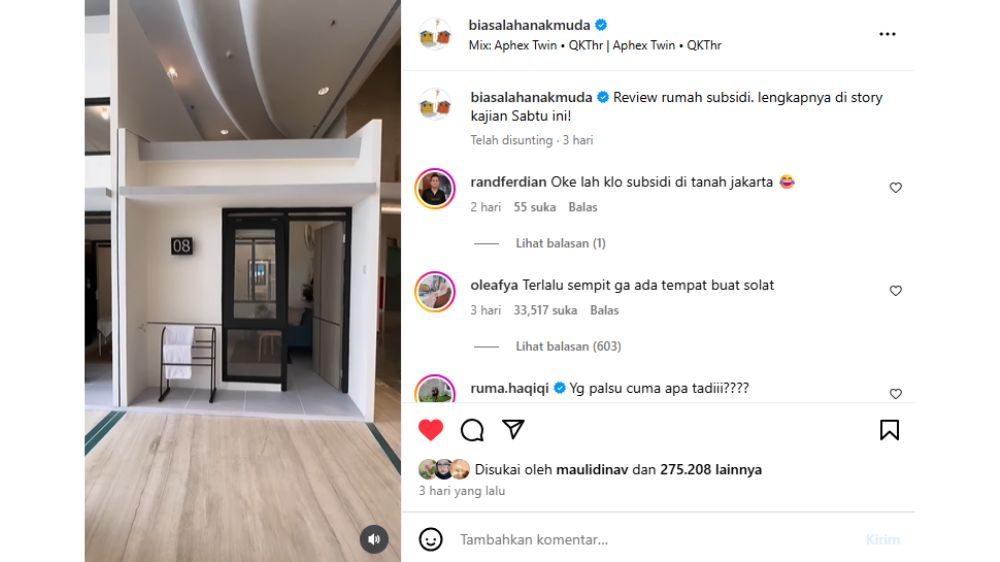This screenshot has height=562, width=1000.
Task: Open biasalahanakmuda profile from header
Action: pos(529,25)
